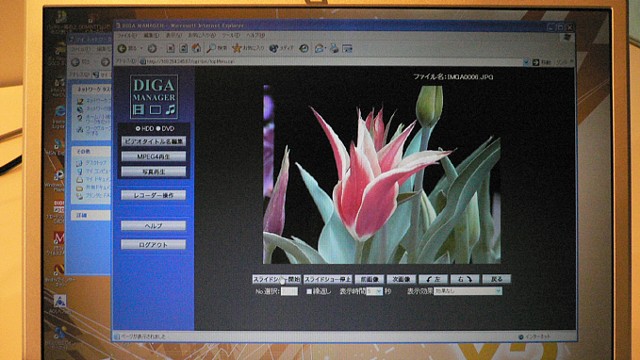Open the red M desktop icon
This screenshot has height=360, width=640.
(60, 238)
